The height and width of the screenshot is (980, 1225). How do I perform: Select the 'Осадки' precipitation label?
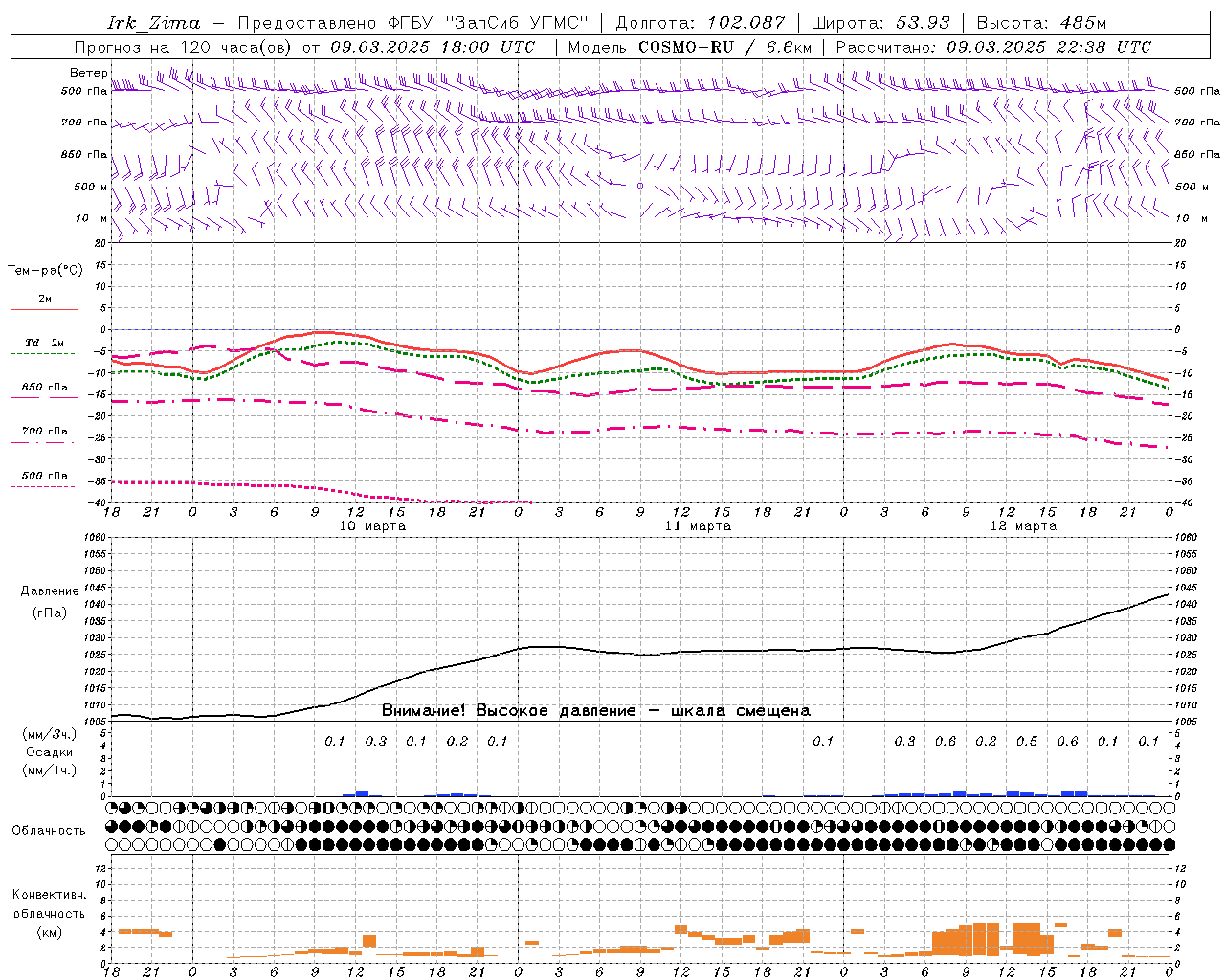[50, 752]
